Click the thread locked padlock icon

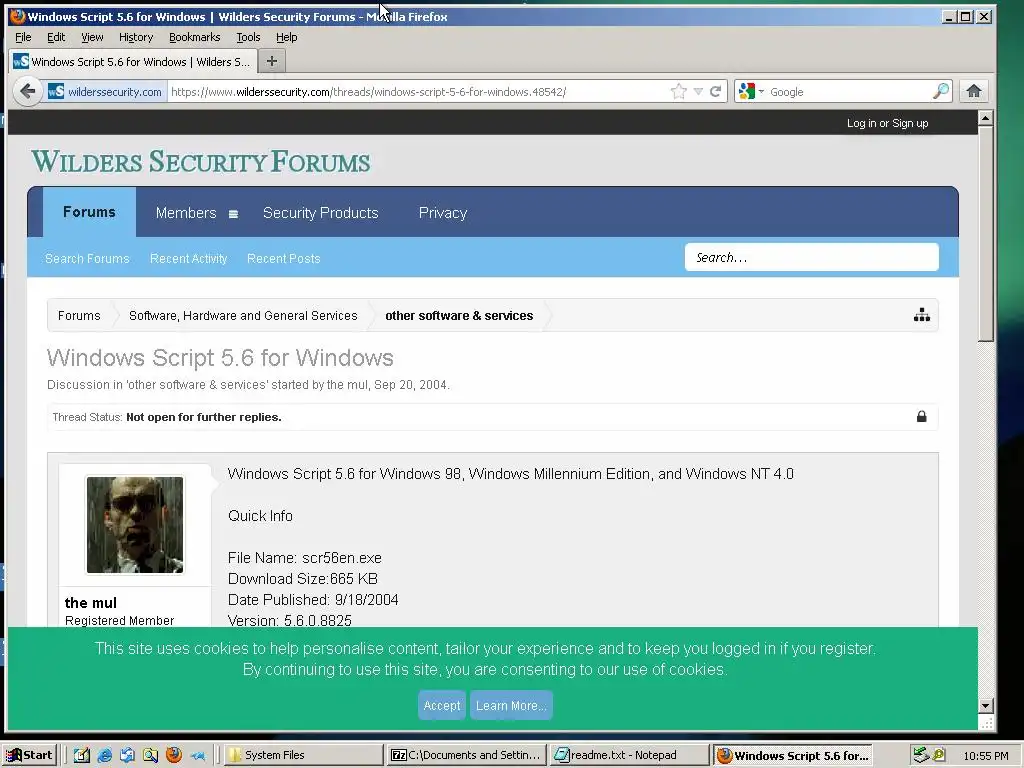click(x=921, y=417)
